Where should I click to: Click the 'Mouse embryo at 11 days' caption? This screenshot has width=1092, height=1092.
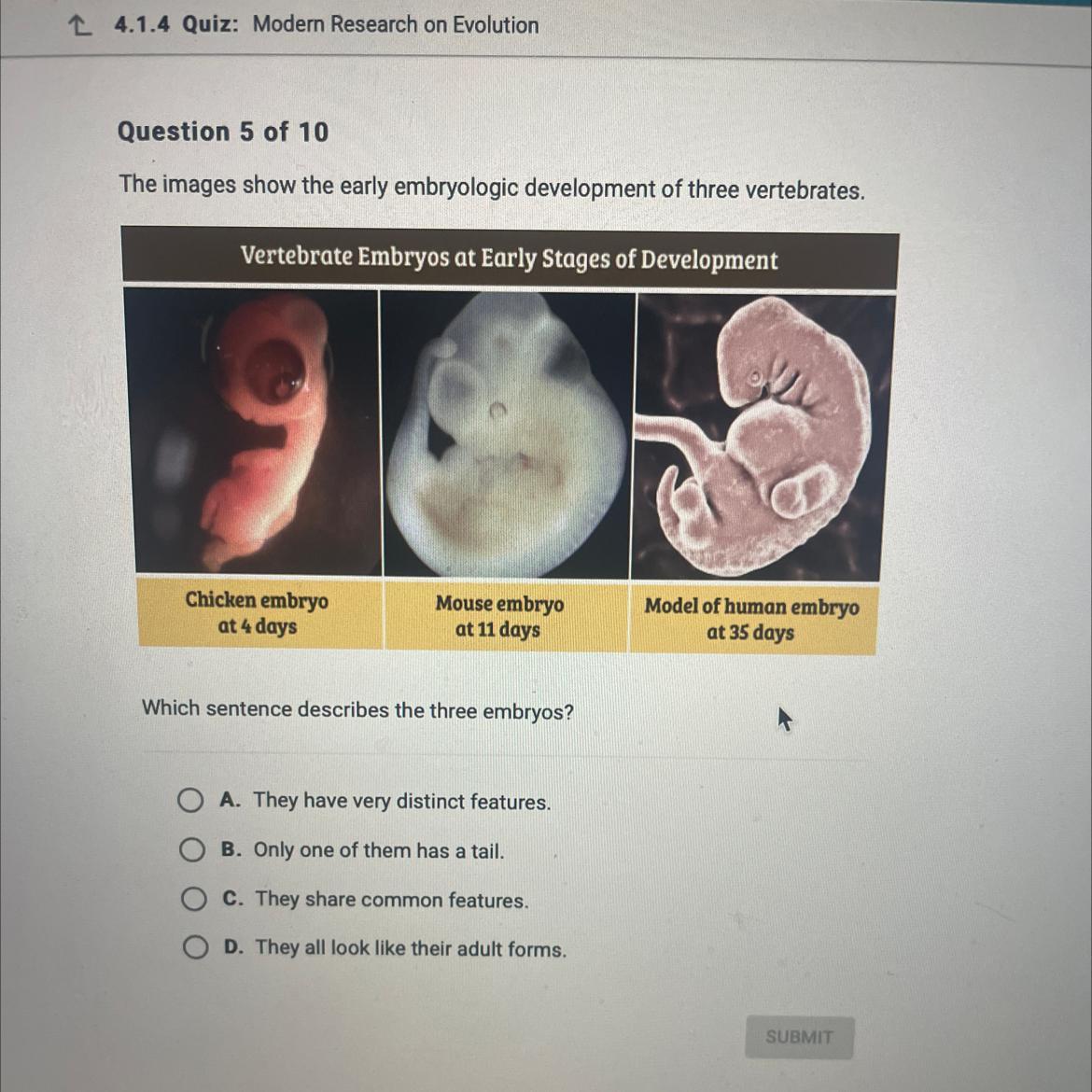pos(499,616)
